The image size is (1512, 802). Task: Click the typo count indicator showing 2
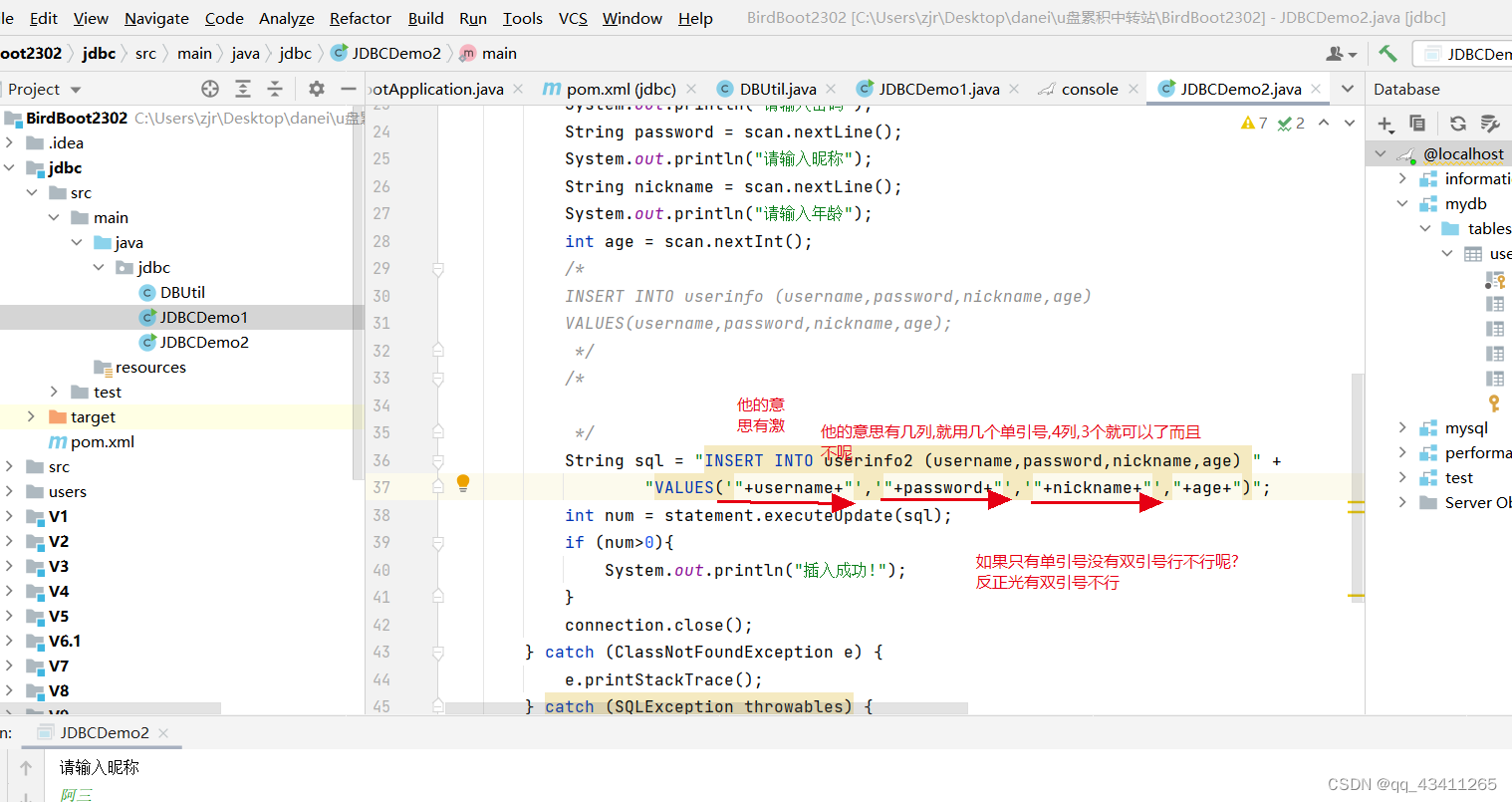coord(1292,123)
